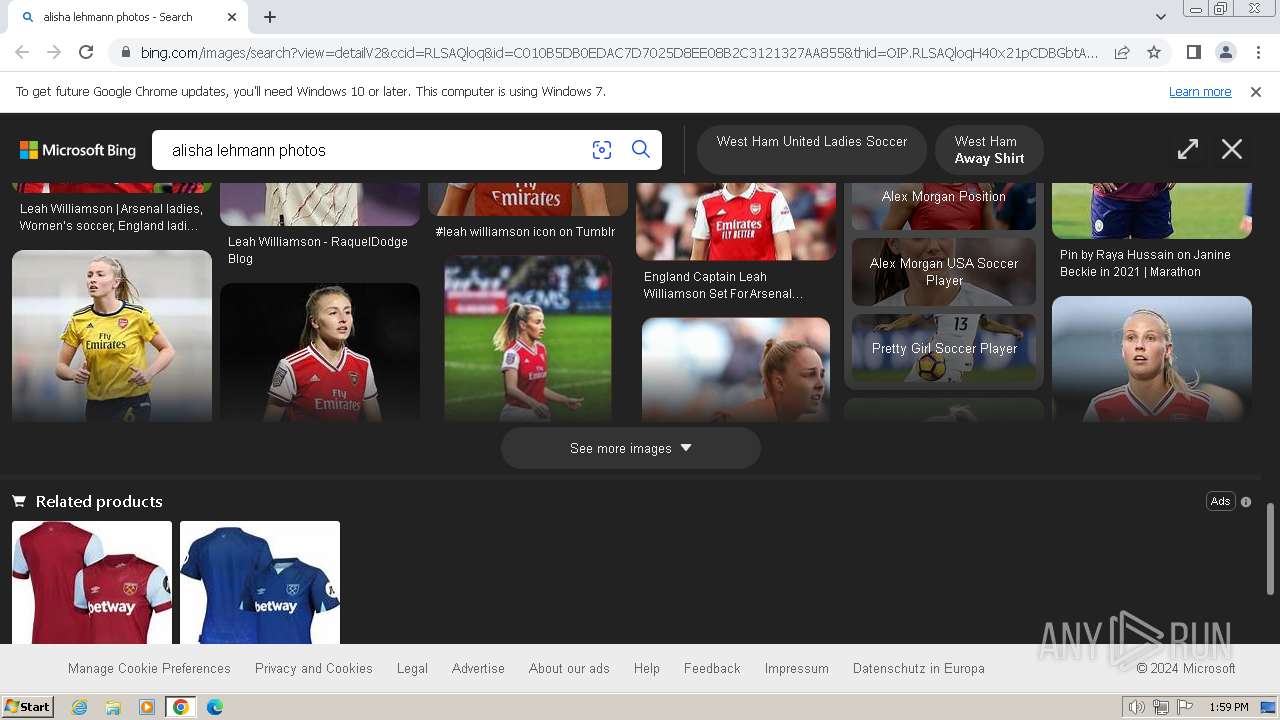
Task: Open the Advertise footer link
Action: click(x=478, y=668)
